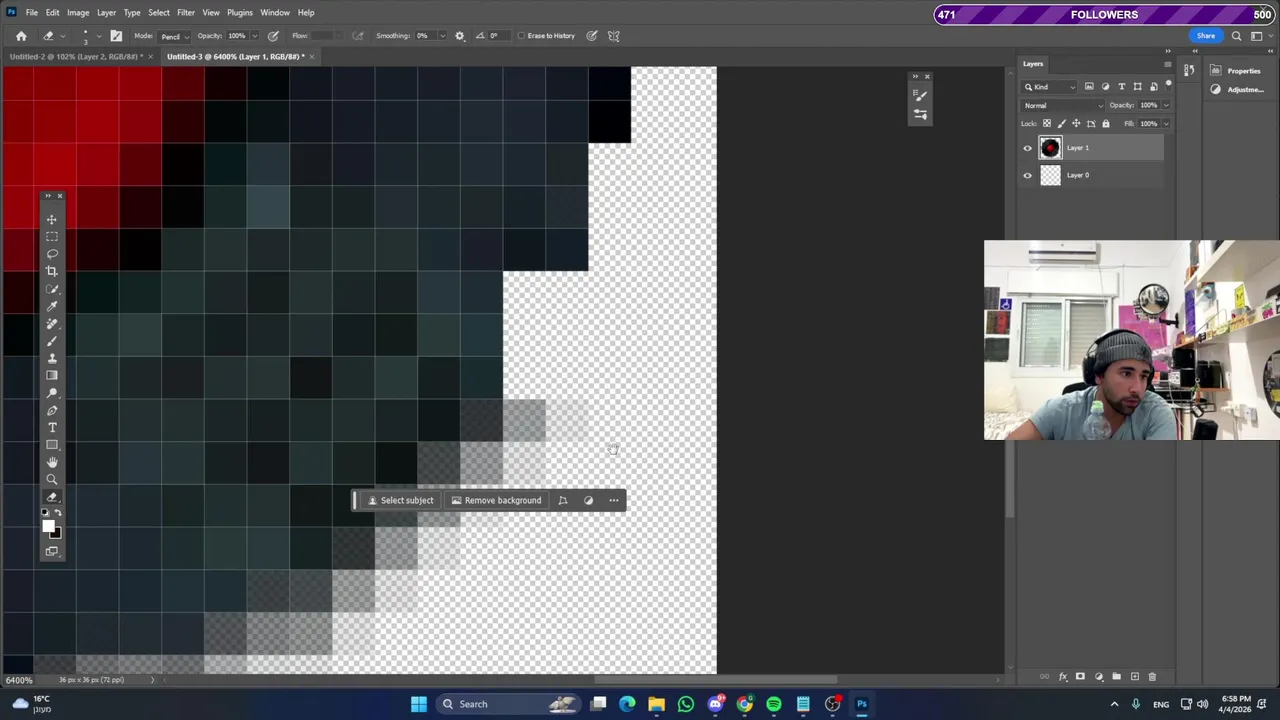Viewport: 1280px width, 720px height.
Task: Reset default foreground and background colors
Action: coord(45,513)
